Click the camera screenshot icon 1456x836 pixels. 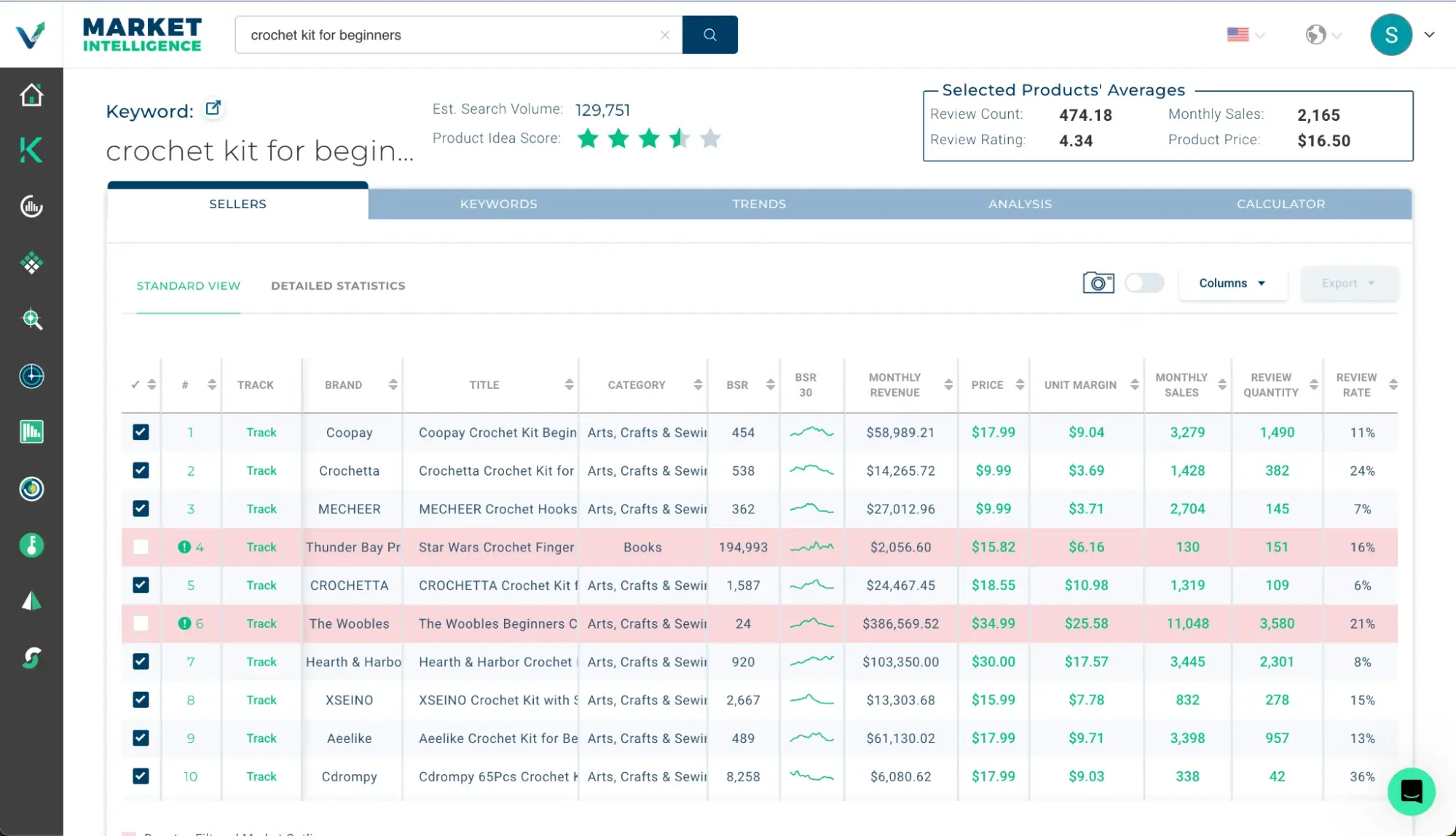(1098, 283)
